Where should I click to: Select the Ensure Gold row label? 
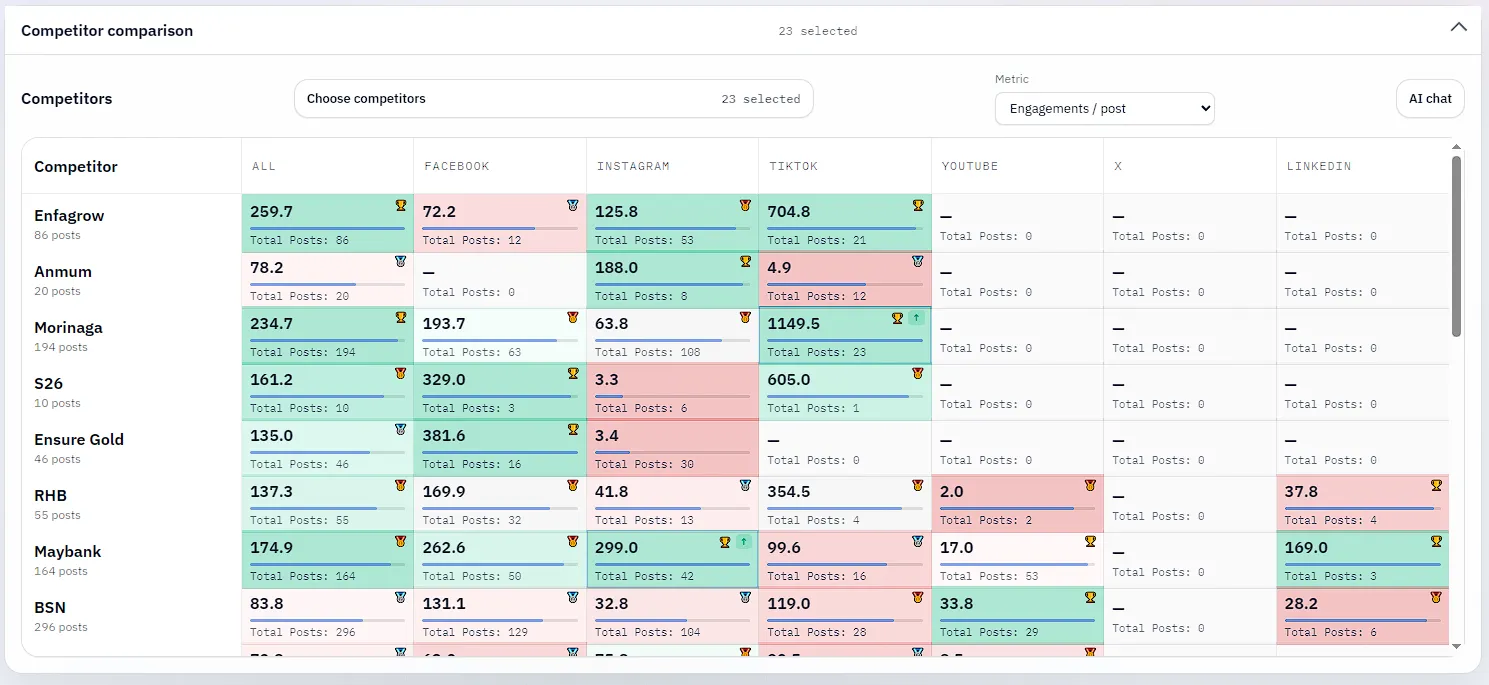click(x=79, y=439)
